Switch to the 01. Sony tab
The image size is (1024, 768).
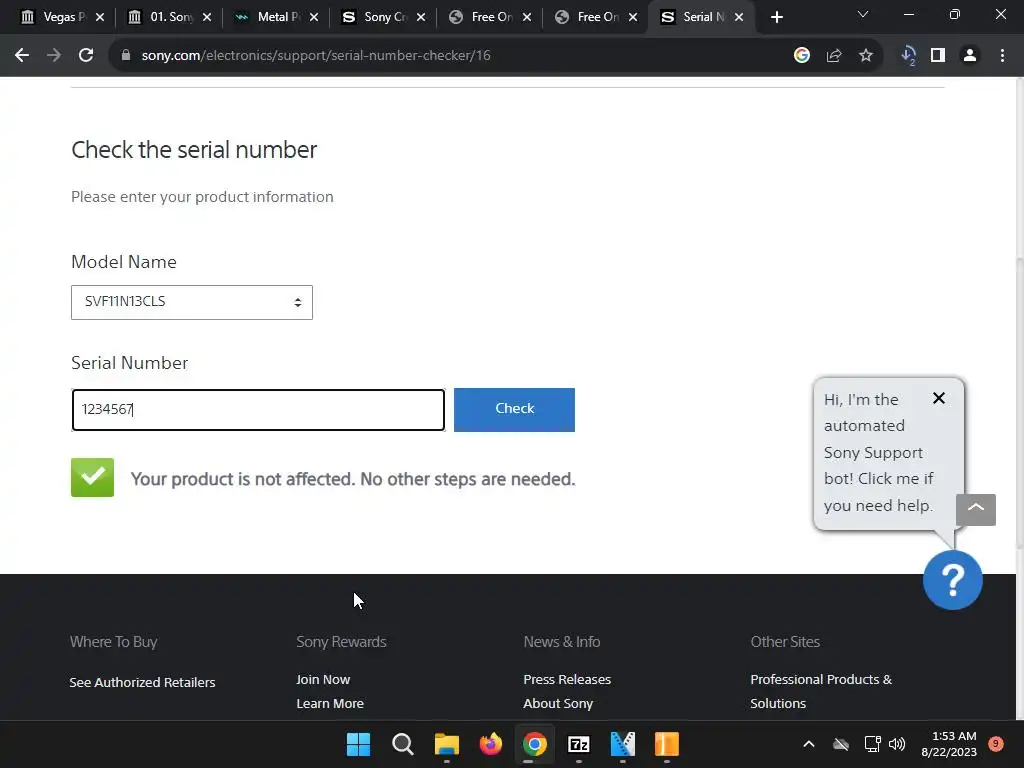[x=161, y=17]
